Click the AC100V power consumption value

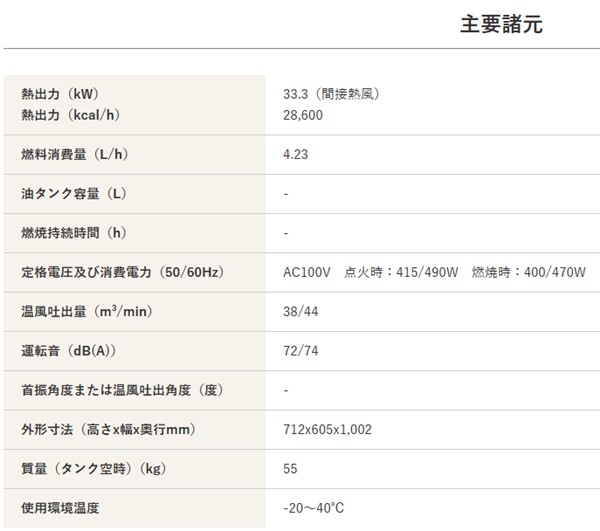tap(434, 272)
